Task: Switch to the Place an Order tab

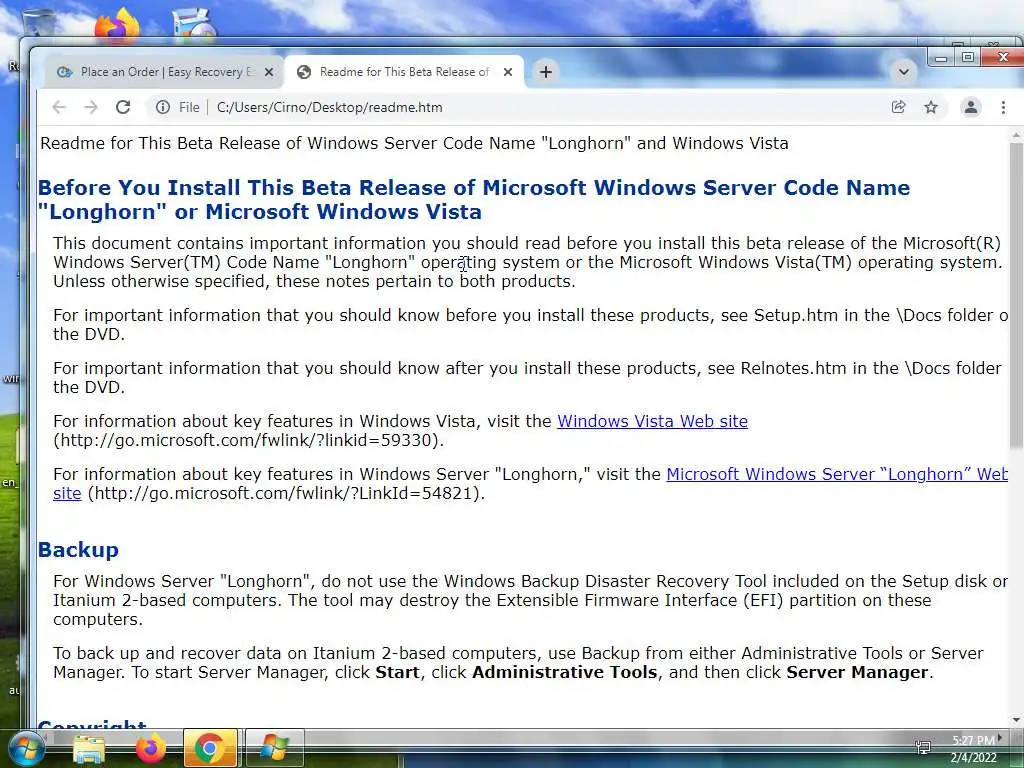Action: (165, 72)
